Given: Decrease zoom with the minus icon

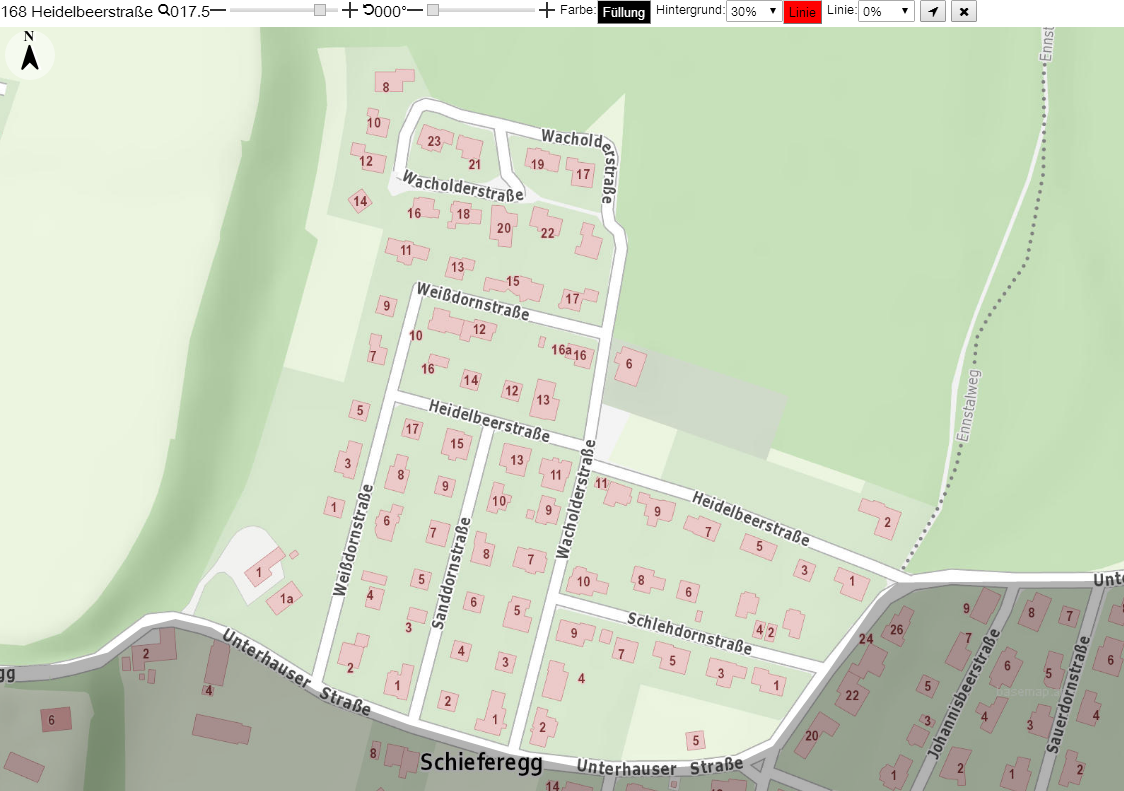Looking at the screenshot, I should pos(219,11).
